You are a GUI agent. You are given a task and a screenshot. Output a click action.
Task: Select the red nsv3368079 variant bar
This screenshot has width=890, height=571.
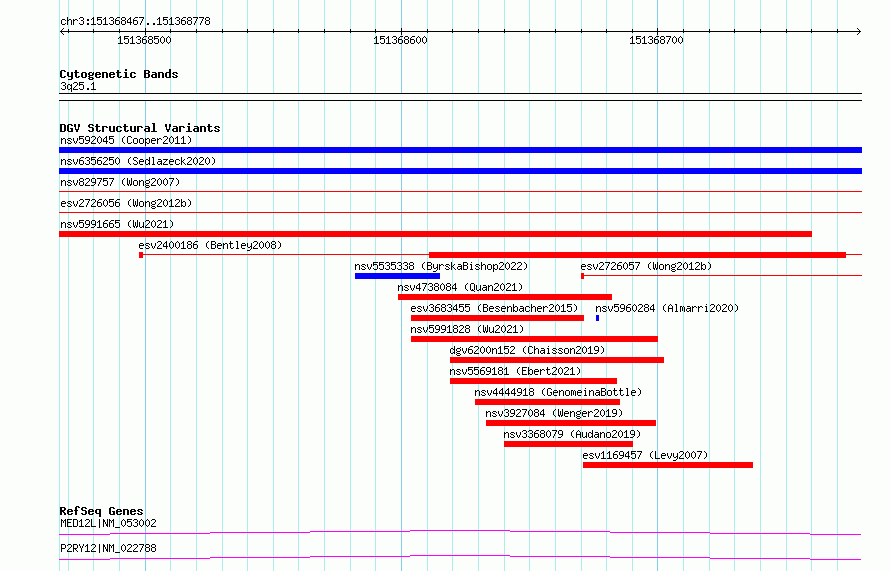pos(568,444)
